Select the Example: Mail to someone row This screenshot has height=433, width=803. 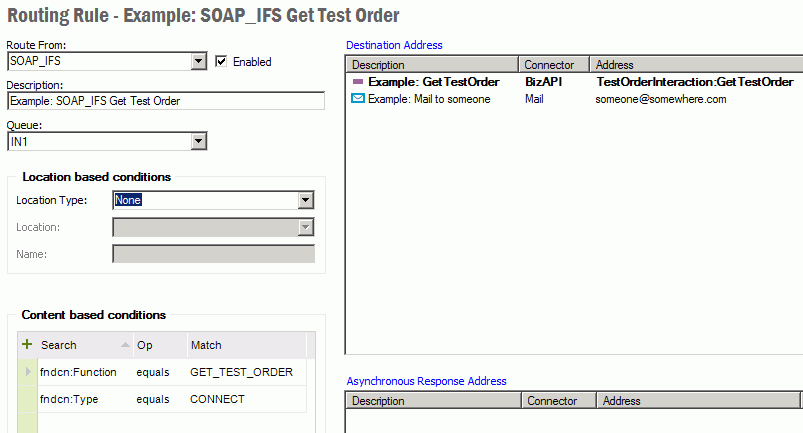pyautogui.click(x=429, y=99)
